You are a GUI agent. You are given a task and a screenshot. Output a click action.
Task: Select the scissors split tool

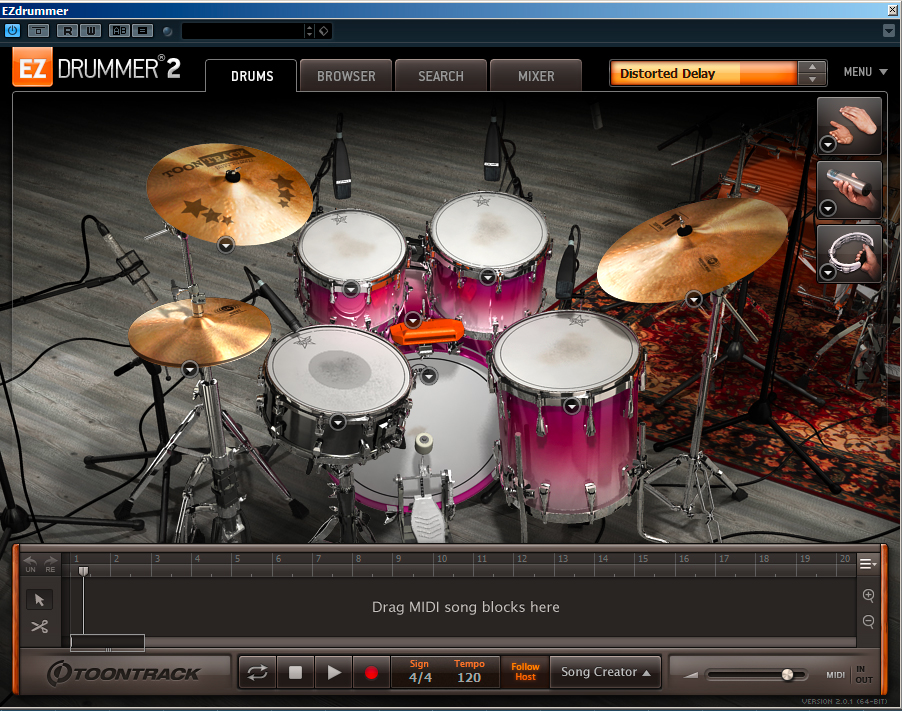point(39,626)
